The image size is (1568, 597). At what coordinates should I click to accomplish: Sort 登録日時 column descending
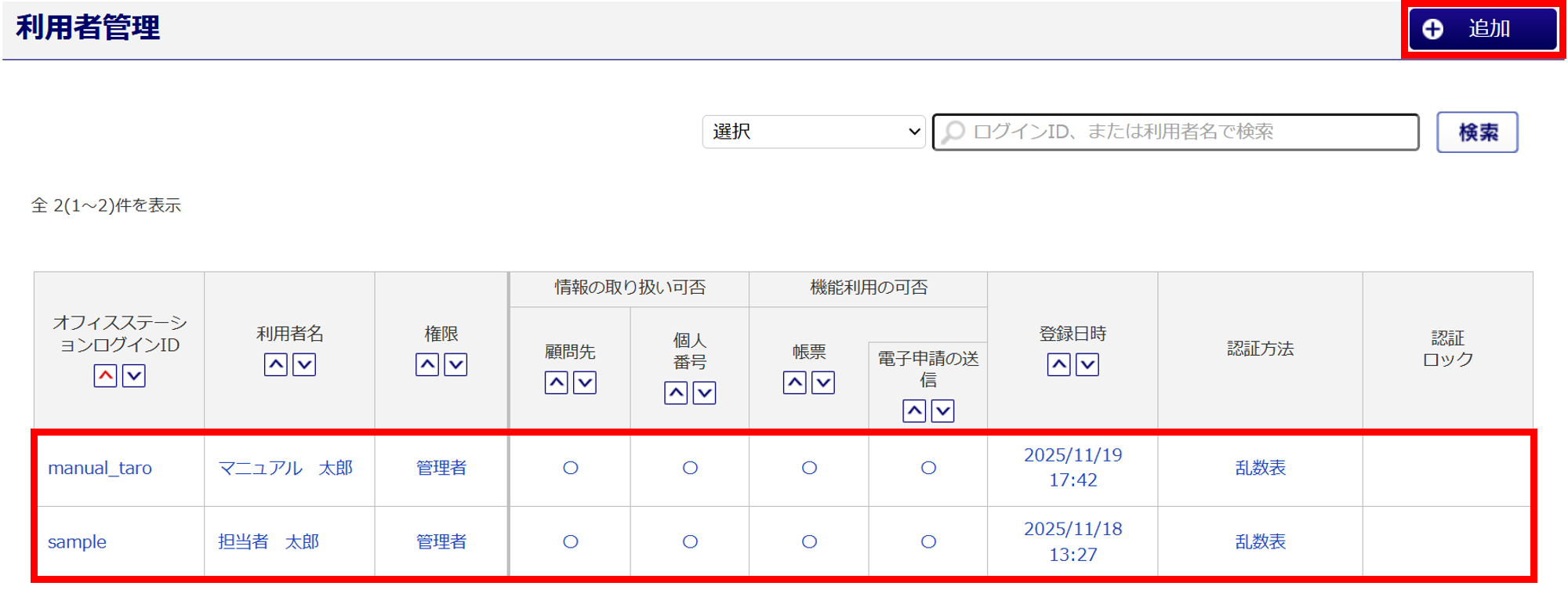click(x=1087, y=364)
